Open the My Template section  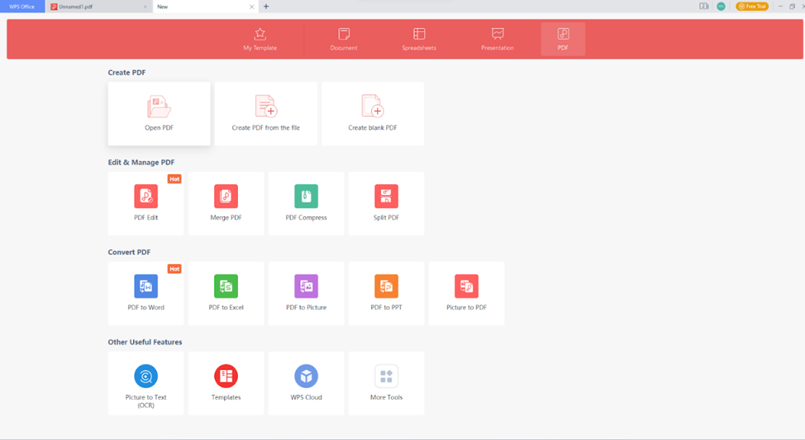point(260,39)
